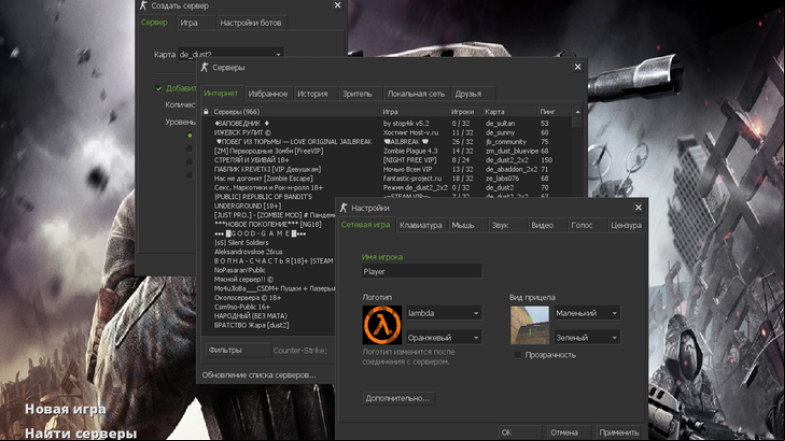Switch to the Клавиатура tab
Viewport: 785px width, 441px height.
point(421,225)
